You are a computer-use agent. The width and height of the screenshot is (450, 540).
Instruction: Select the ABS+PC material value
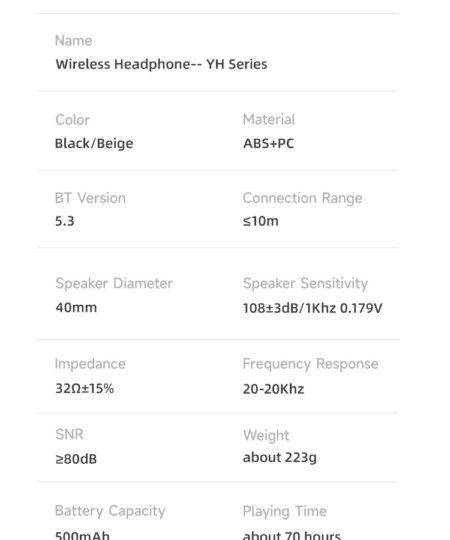pos(269,144)
